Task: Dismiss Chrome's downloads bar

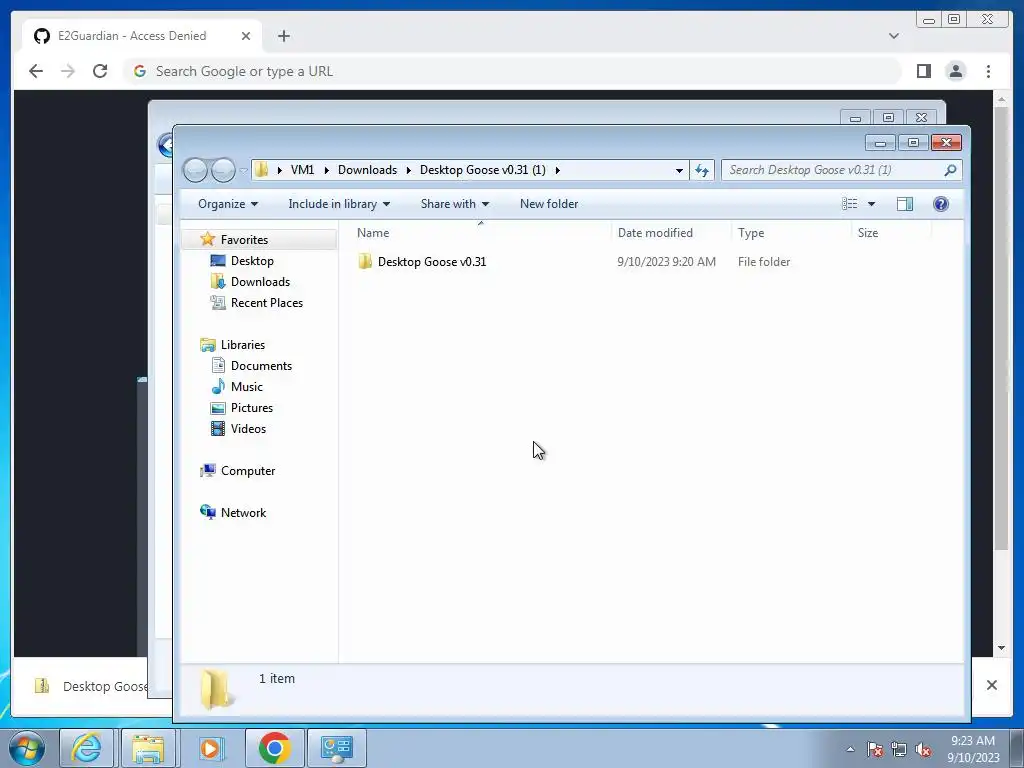Action: 991,684
